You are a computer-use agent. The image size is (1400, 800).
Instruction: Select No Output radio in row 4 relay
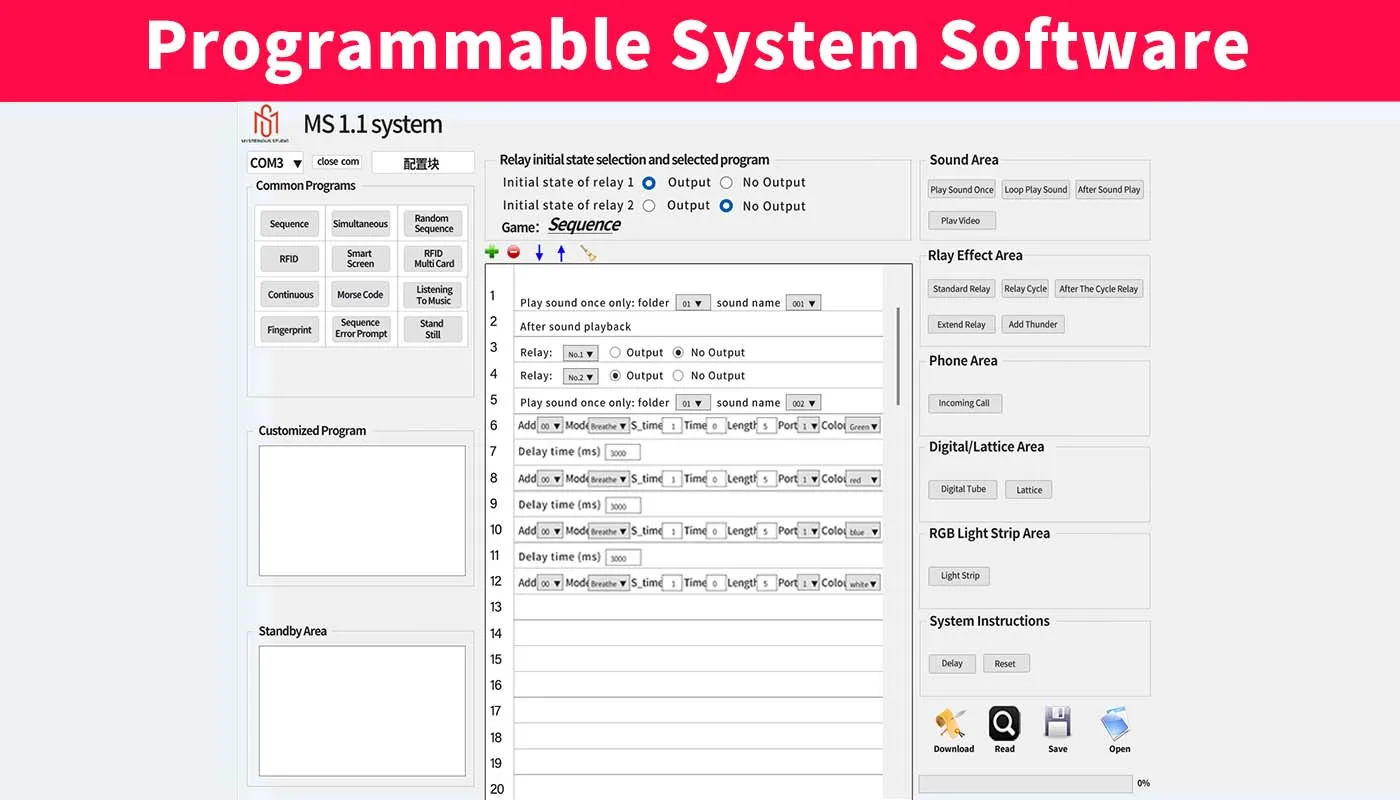point(678,375)
